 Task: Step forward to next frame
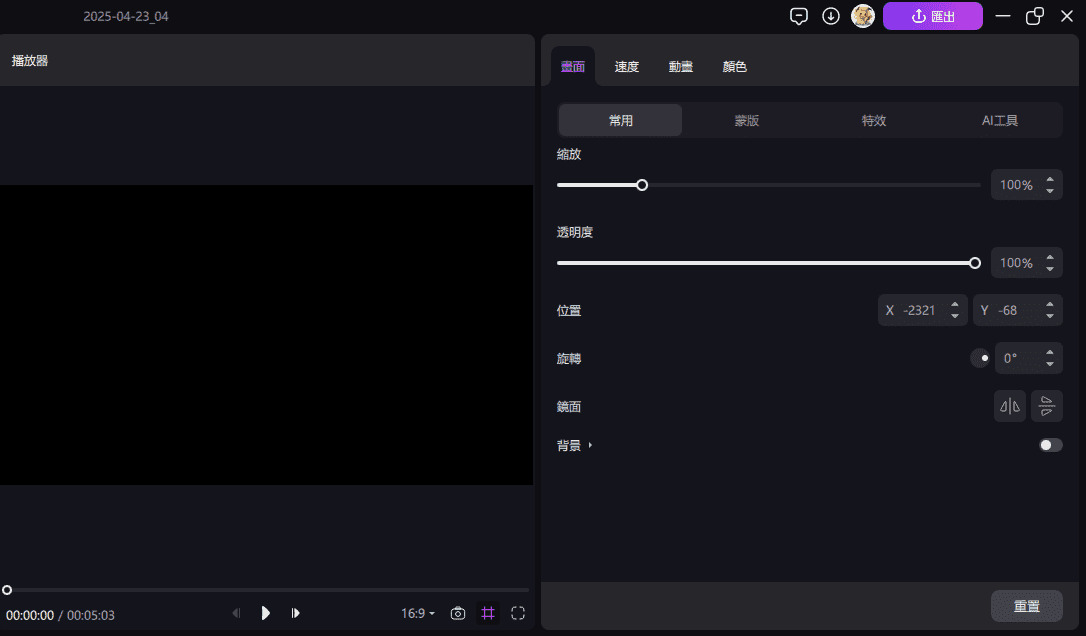296,613
